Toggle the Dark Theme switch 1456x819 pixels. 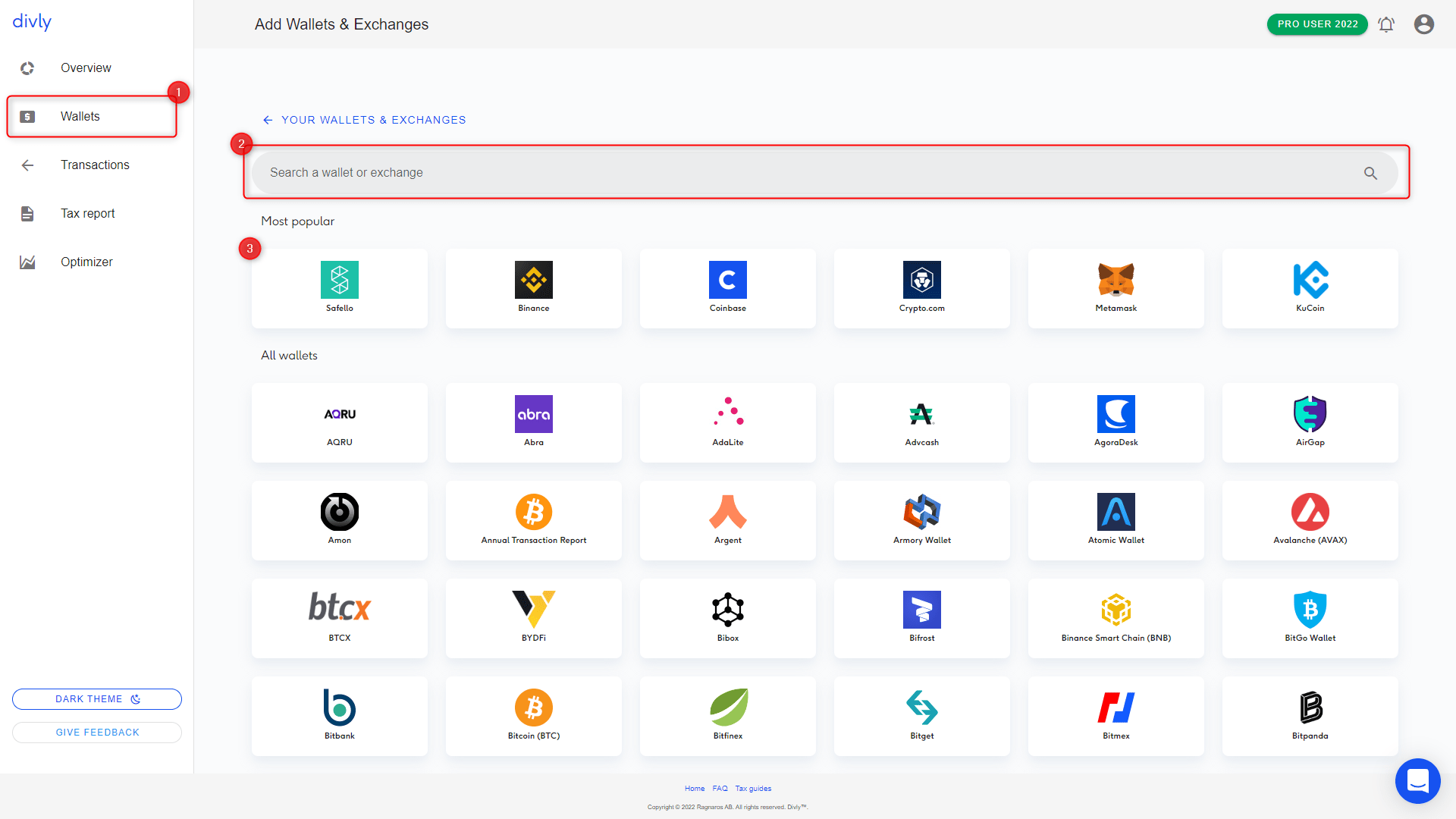tap(96, 699)
